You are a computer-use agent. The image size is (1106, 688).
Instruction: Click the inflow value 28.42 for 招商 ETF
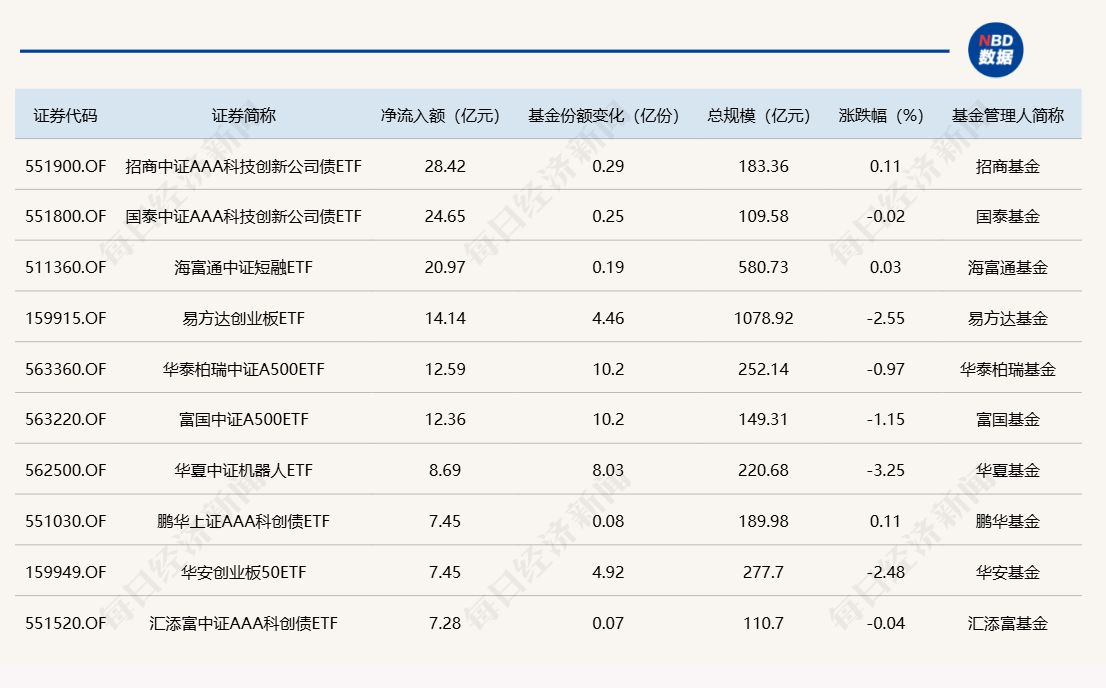coord(447,165)
